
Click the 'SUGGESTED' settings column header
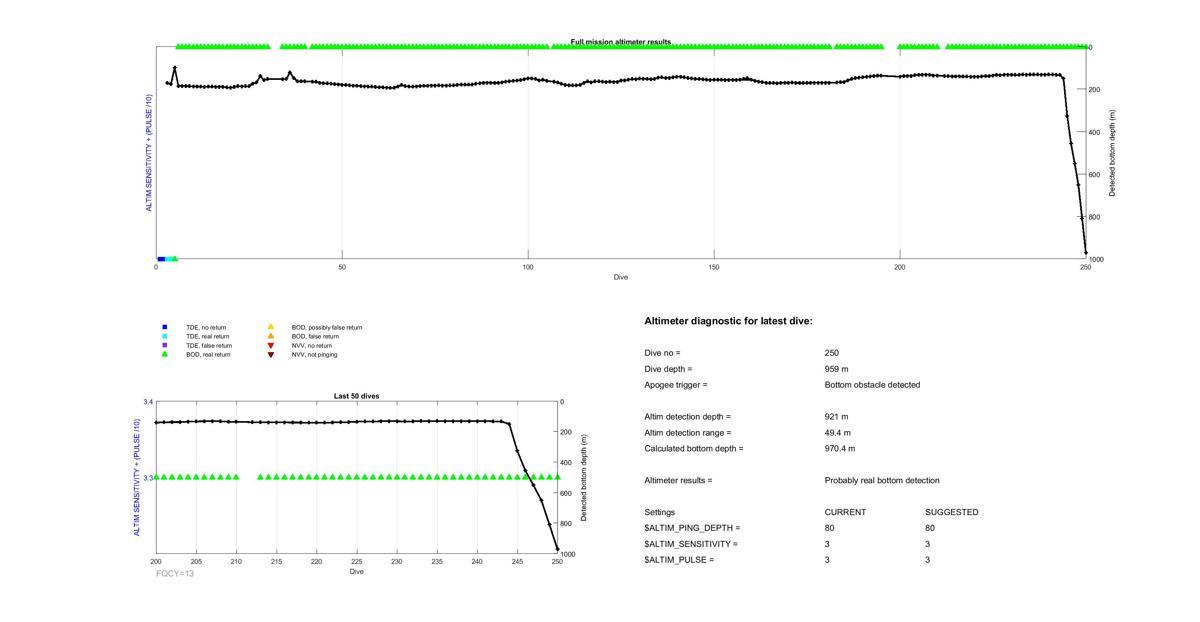(952, 512)
